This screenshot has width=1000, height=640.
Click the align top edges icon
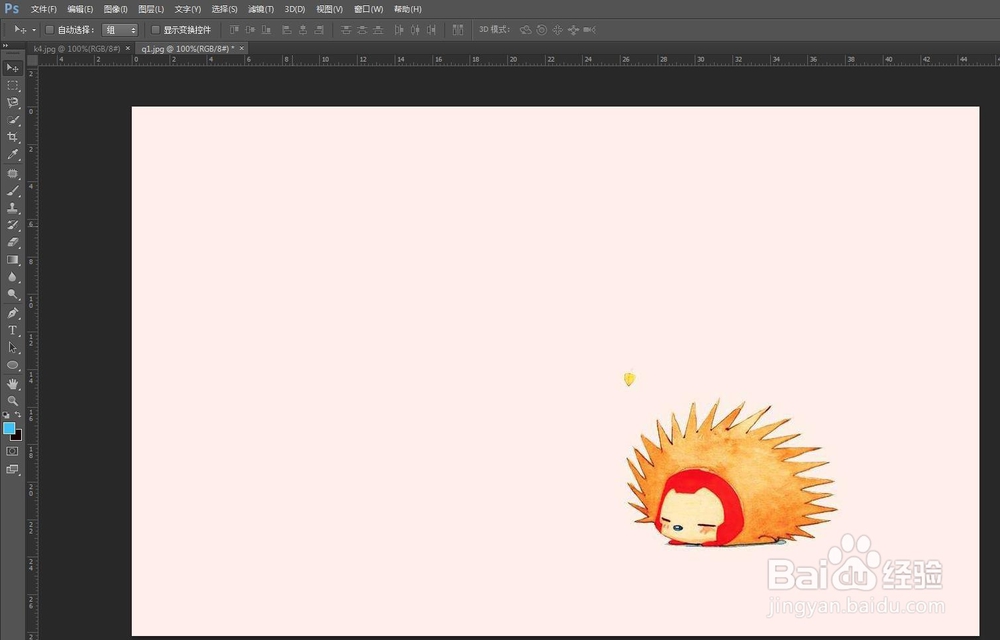[234, 30]
